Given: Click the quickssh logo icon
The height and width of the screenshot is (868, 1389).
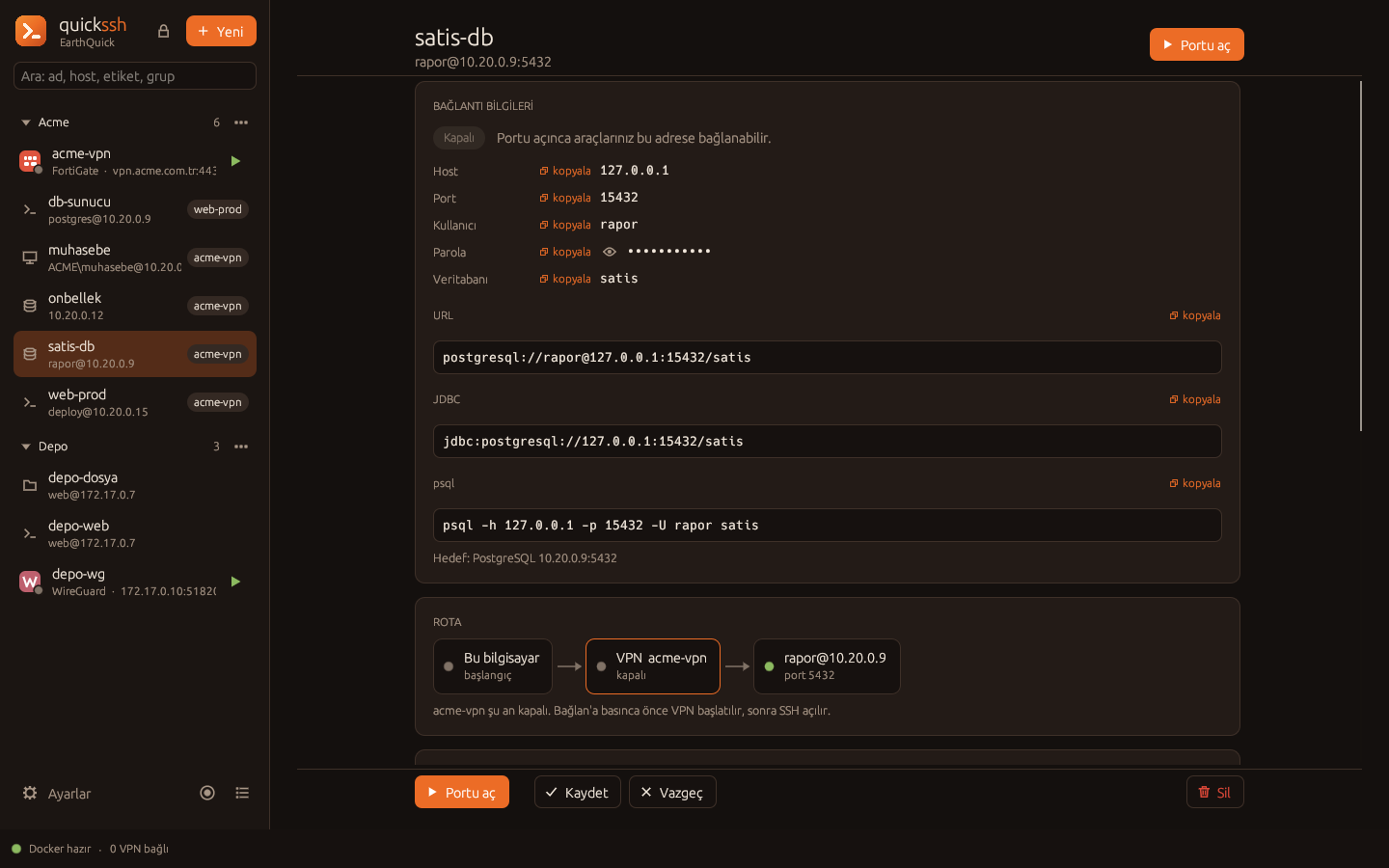Looking at the screenshot, I should click(31, 31).
